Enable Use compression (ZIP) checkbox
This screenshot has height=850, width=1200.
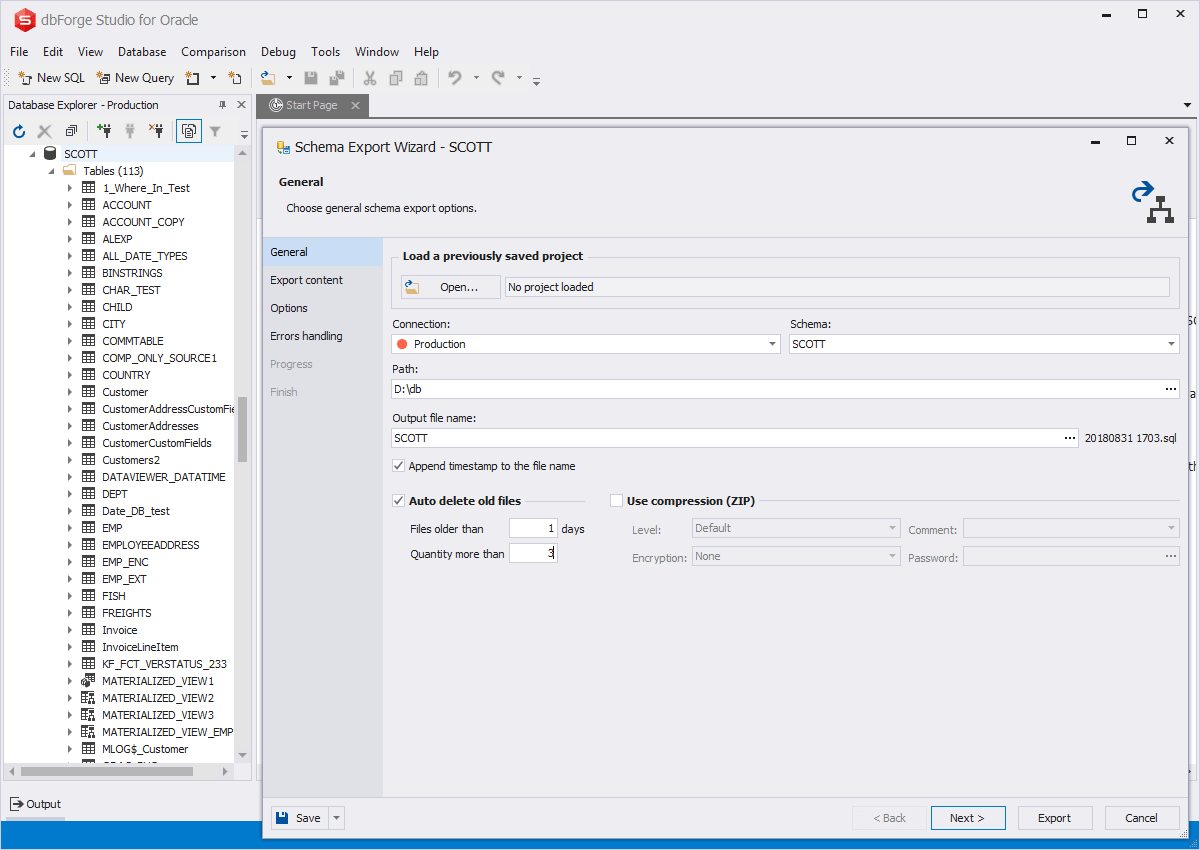pyautogui.click(x=616, y=501)
